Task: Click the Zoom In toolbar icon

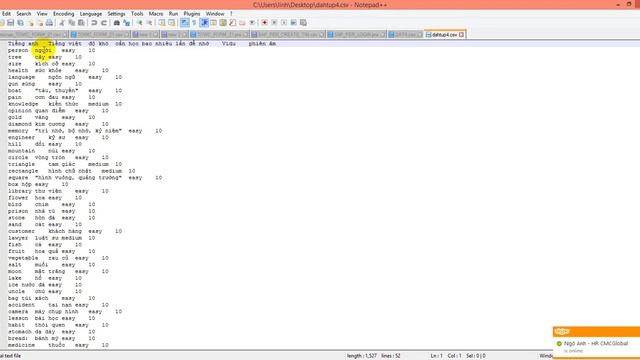Action: coord(140,23)
